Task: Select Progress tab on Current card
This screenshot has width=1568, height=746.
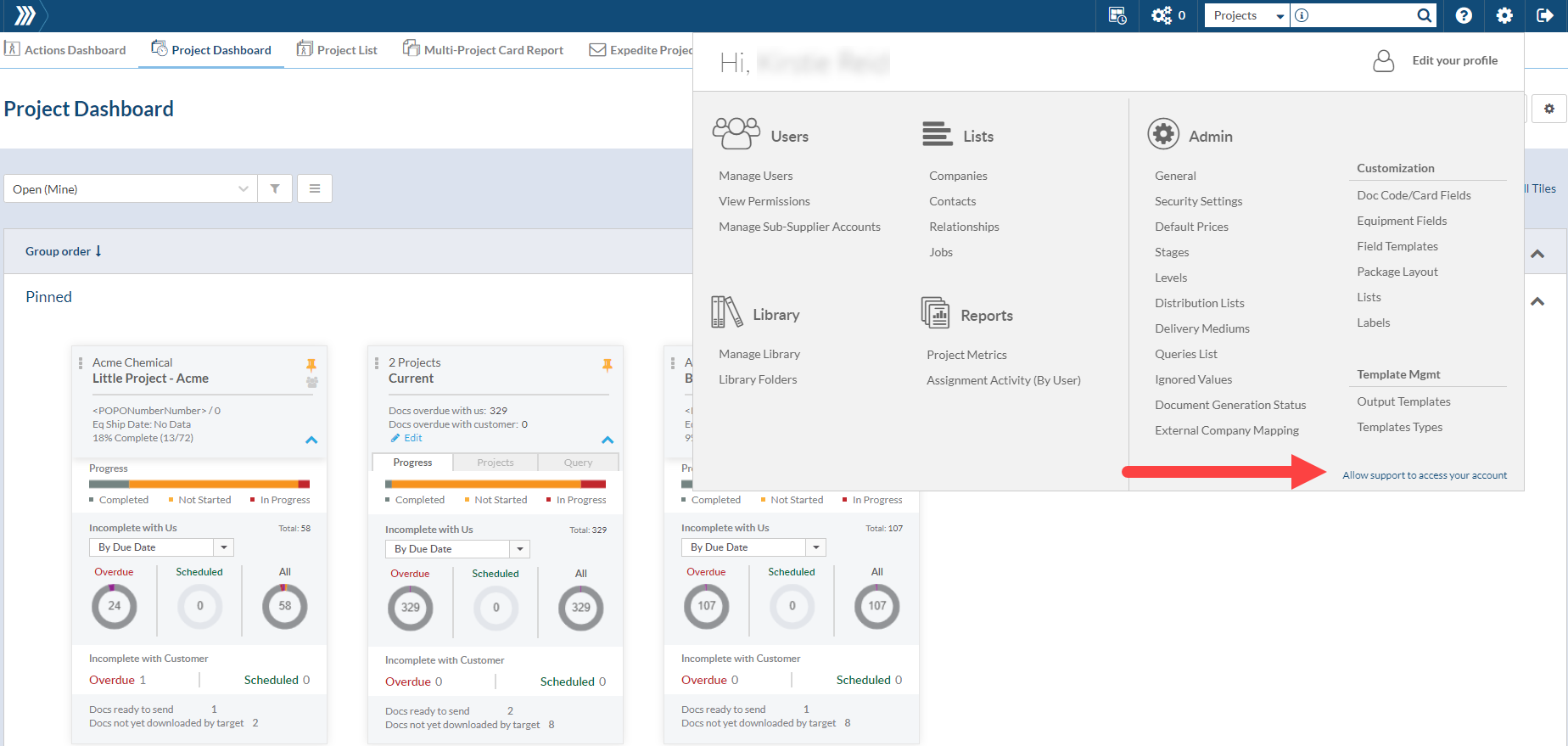Action: click(412, 463)
